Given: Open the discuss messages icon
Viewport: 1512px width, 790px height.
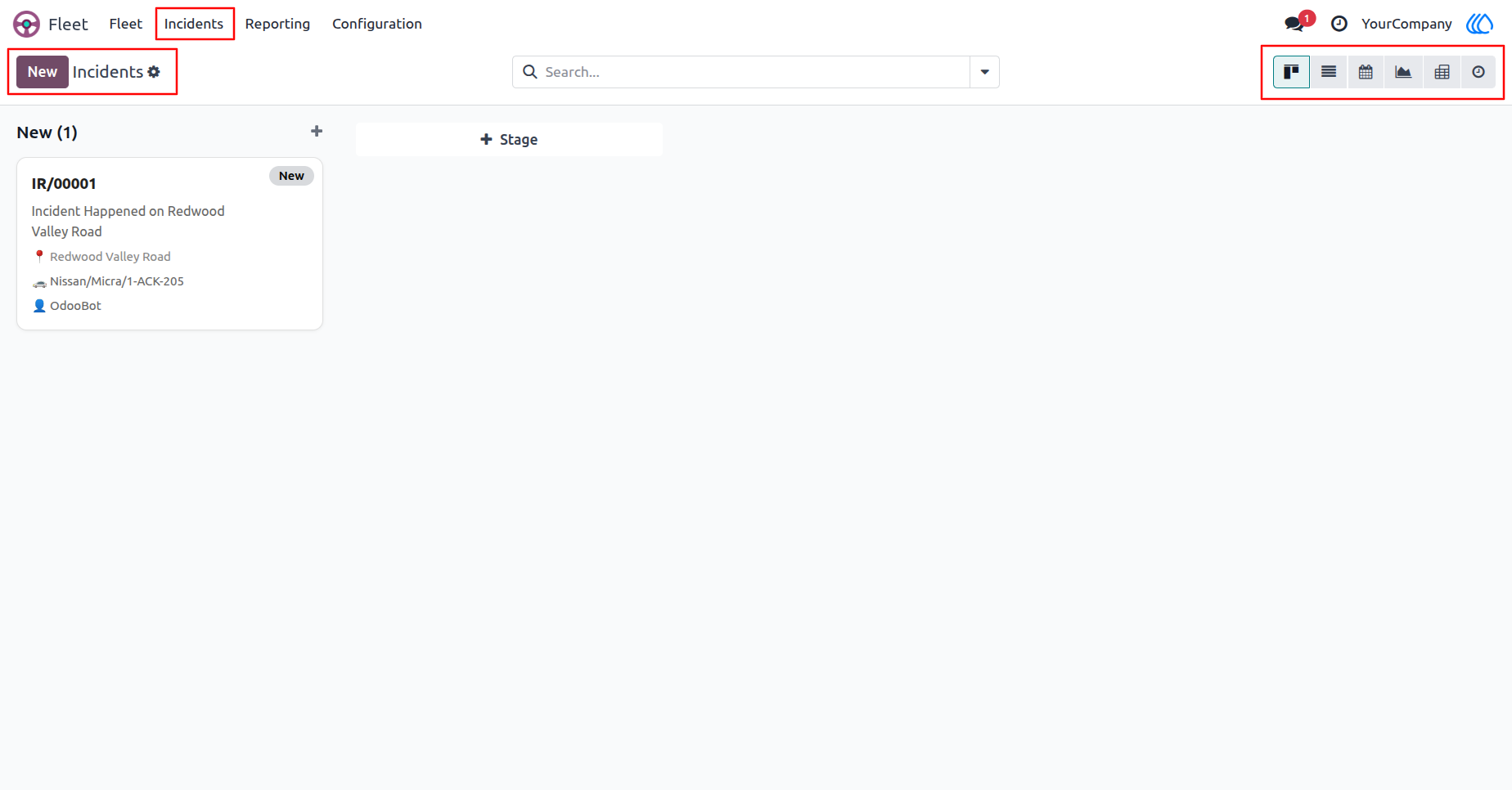Looking at the screenshot, I should click(x=1295, y=24).
